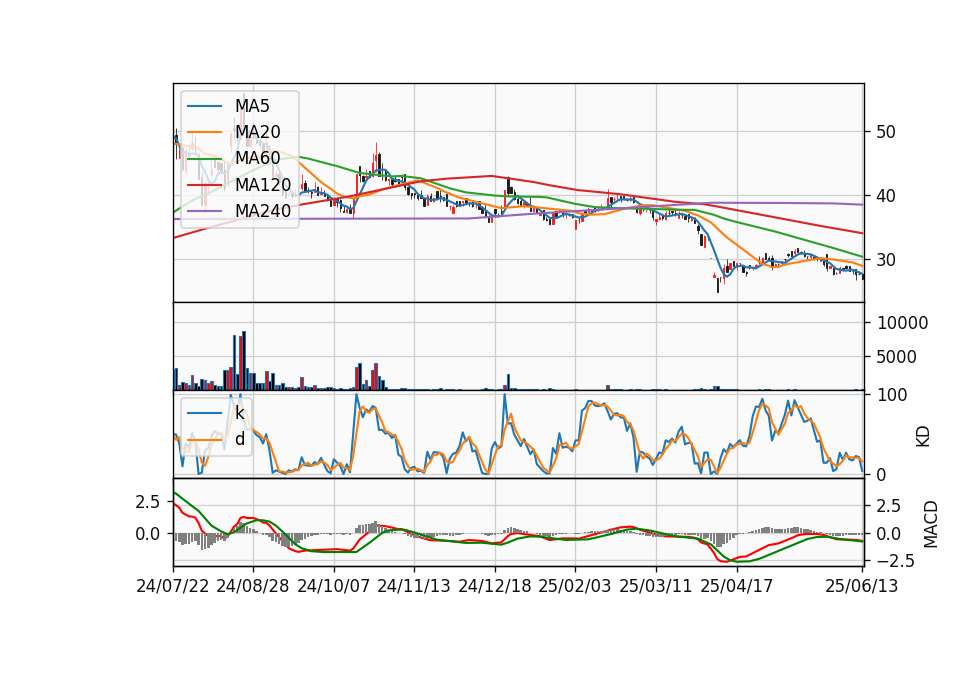Click the 24/11/13 date axis label
The height and width of the screenshot is (690, 960).
[x=414, y=586]
